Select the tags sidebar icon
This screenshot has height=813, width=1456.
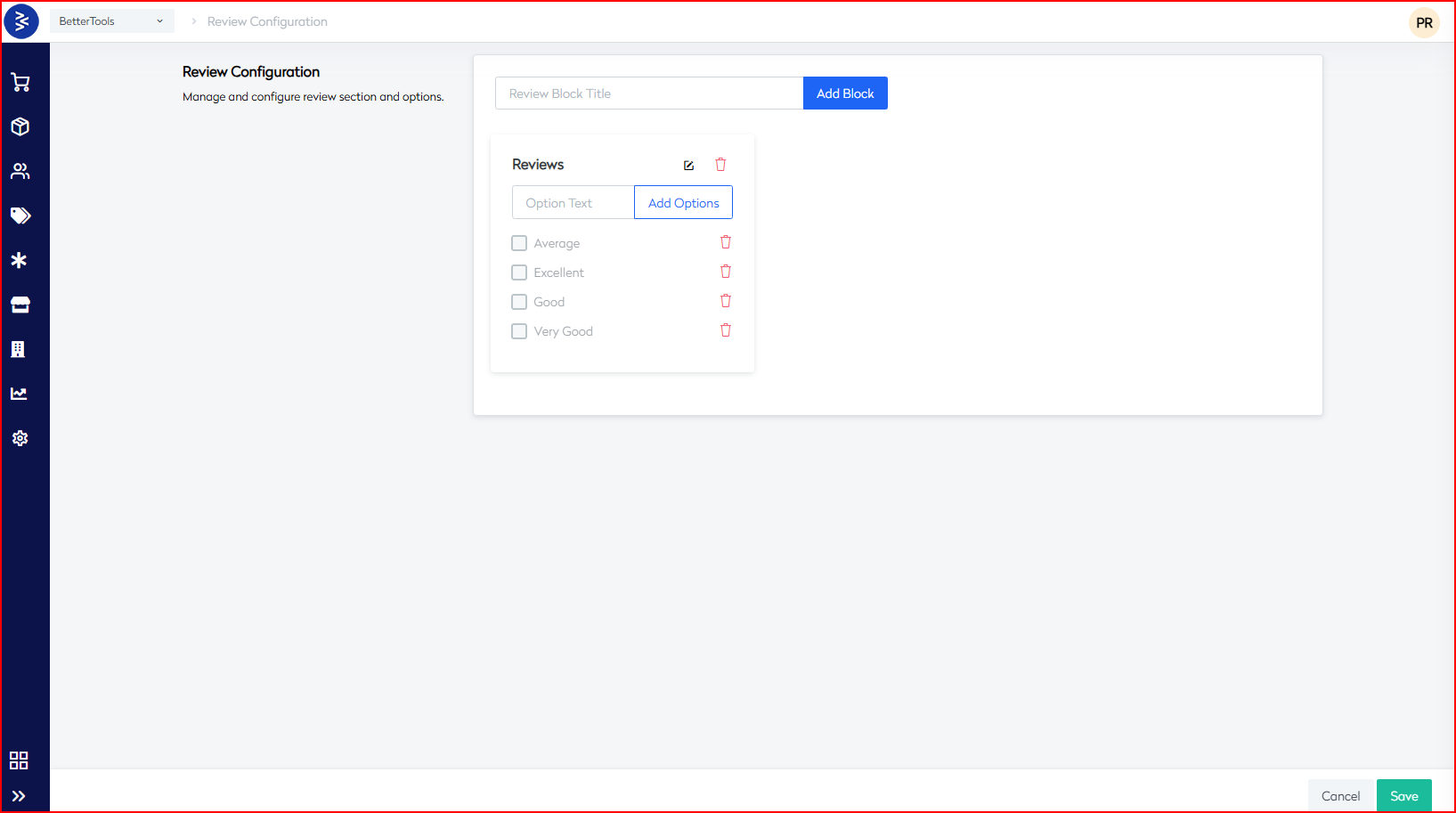20,215
